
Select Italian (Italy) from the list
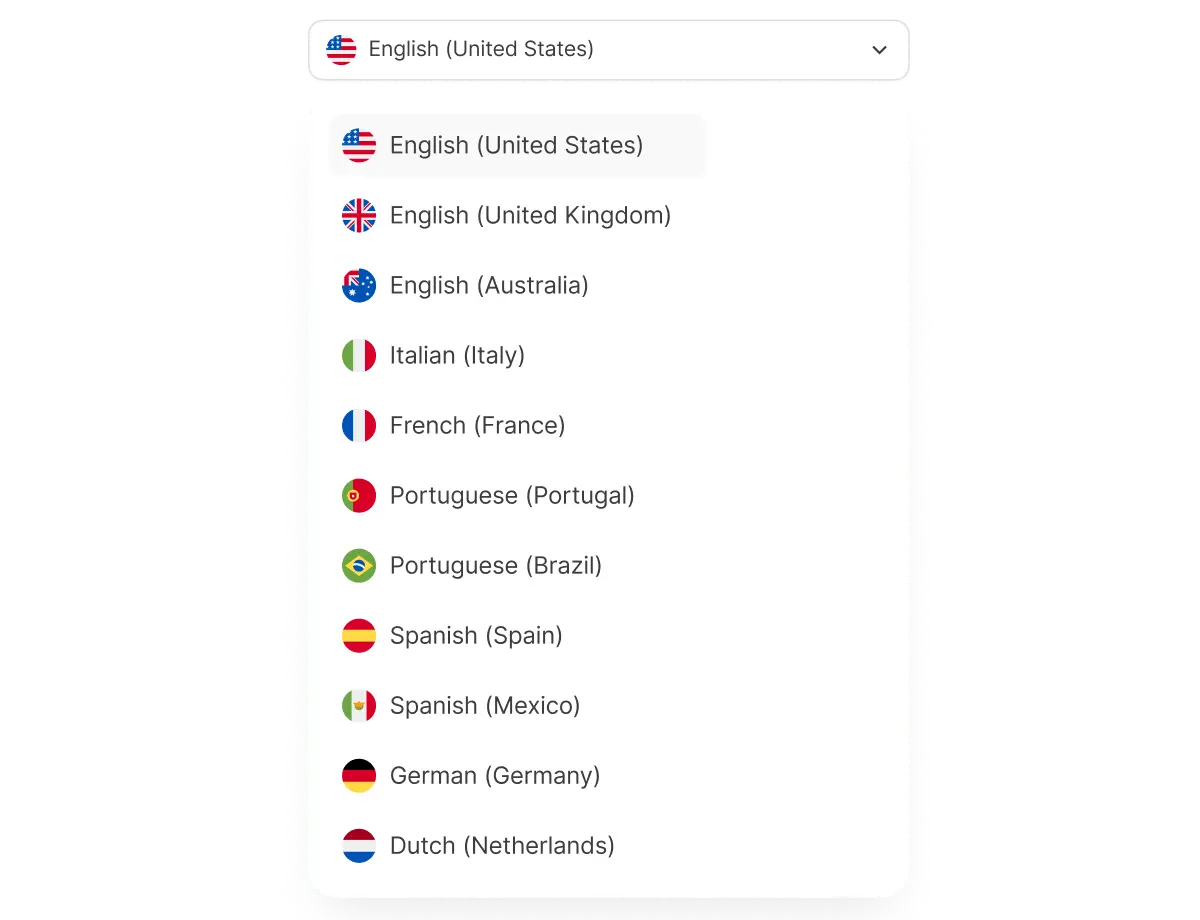tap(457, 355)
